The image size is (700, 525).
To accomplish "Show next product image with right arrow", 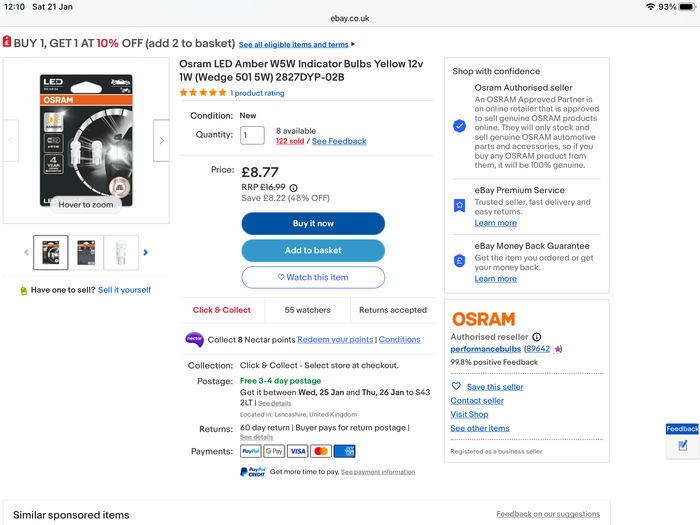I will pyautogui.click(x=161, y=141).
